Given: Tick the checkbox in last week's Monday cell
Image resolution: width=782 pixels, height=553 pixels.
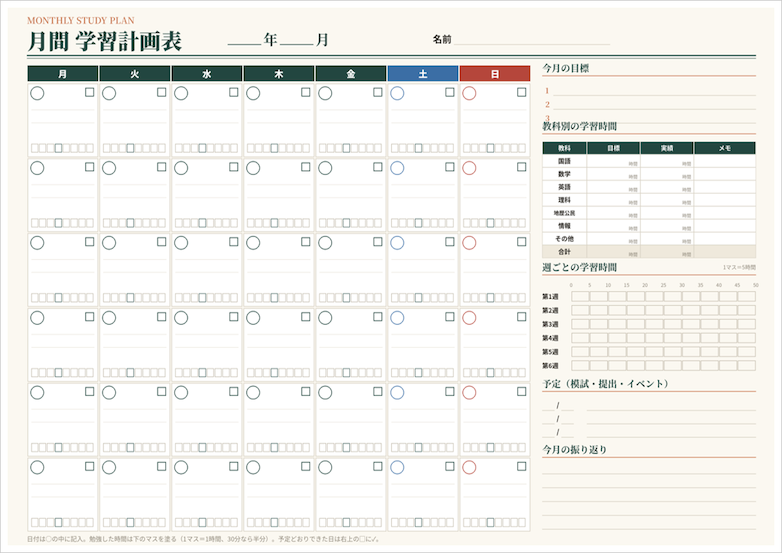Looking at the screenshot, I should click(90, 466).
